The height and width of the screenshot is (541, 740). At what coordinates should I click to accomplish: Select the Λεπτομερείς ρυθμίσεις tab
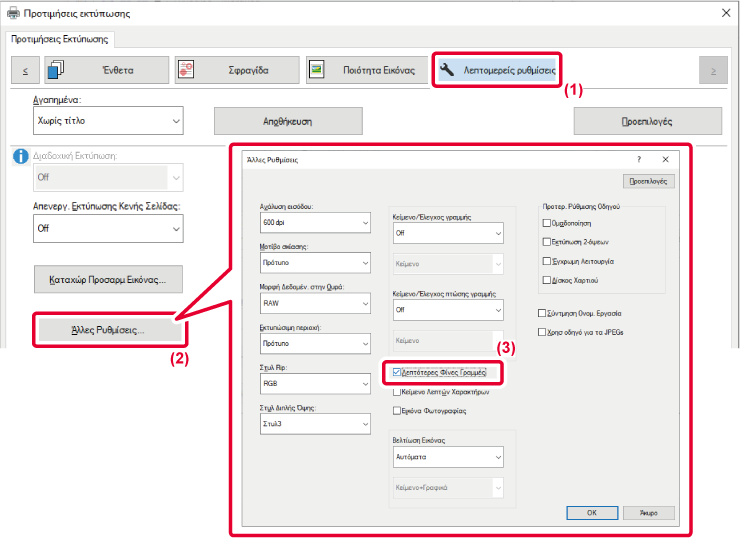497,70
